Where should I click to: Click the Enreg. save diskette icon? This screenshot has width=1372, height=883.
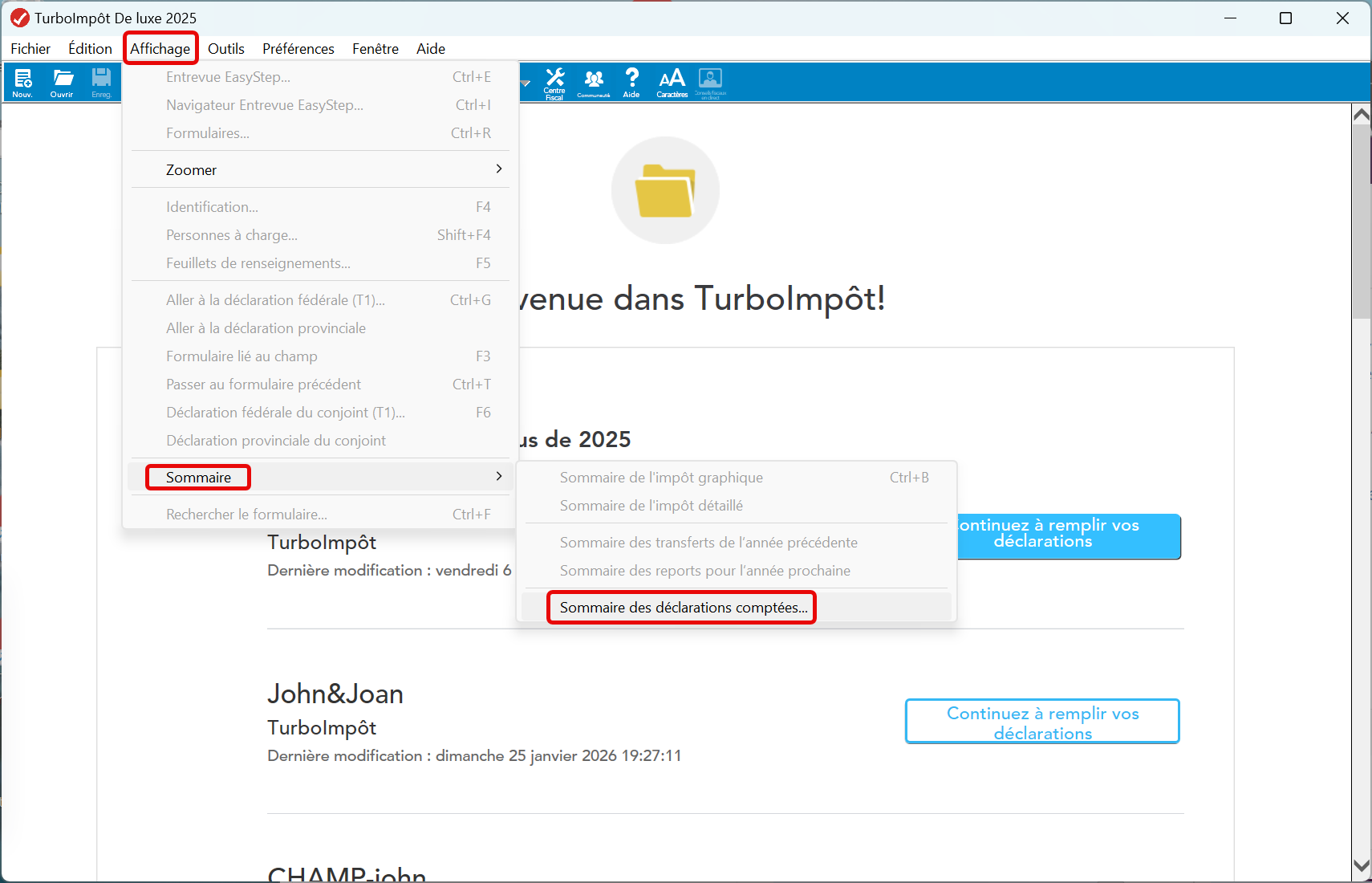[101, 82]
